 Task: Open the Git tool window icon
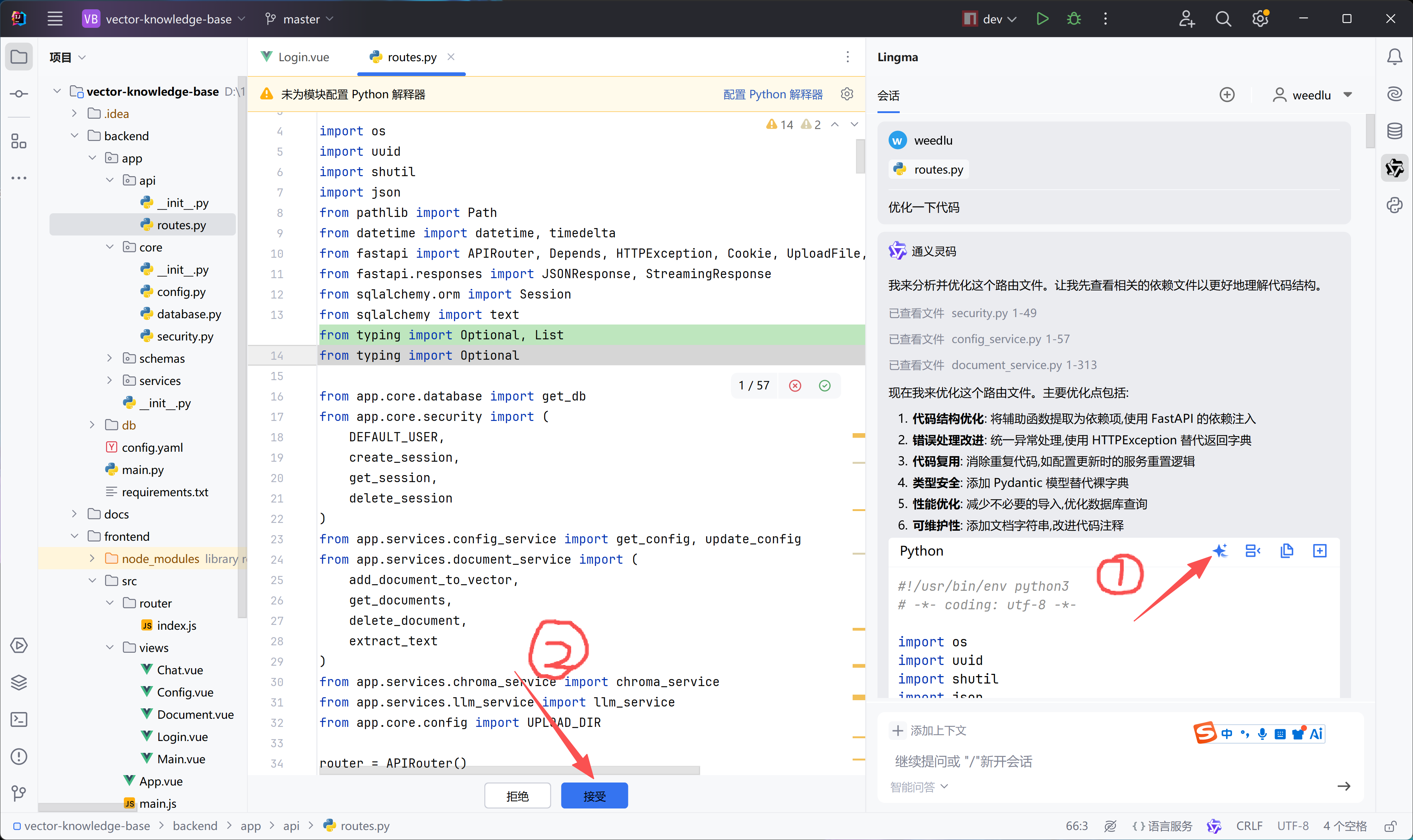19,793
